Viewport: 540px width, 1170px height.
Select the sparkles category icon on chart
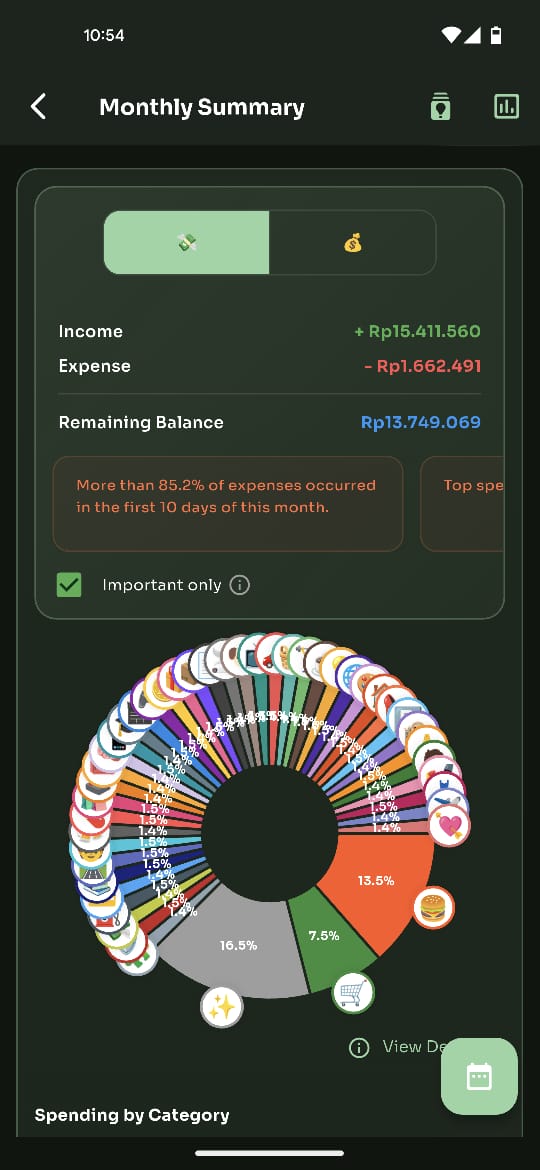[222, 1007]
